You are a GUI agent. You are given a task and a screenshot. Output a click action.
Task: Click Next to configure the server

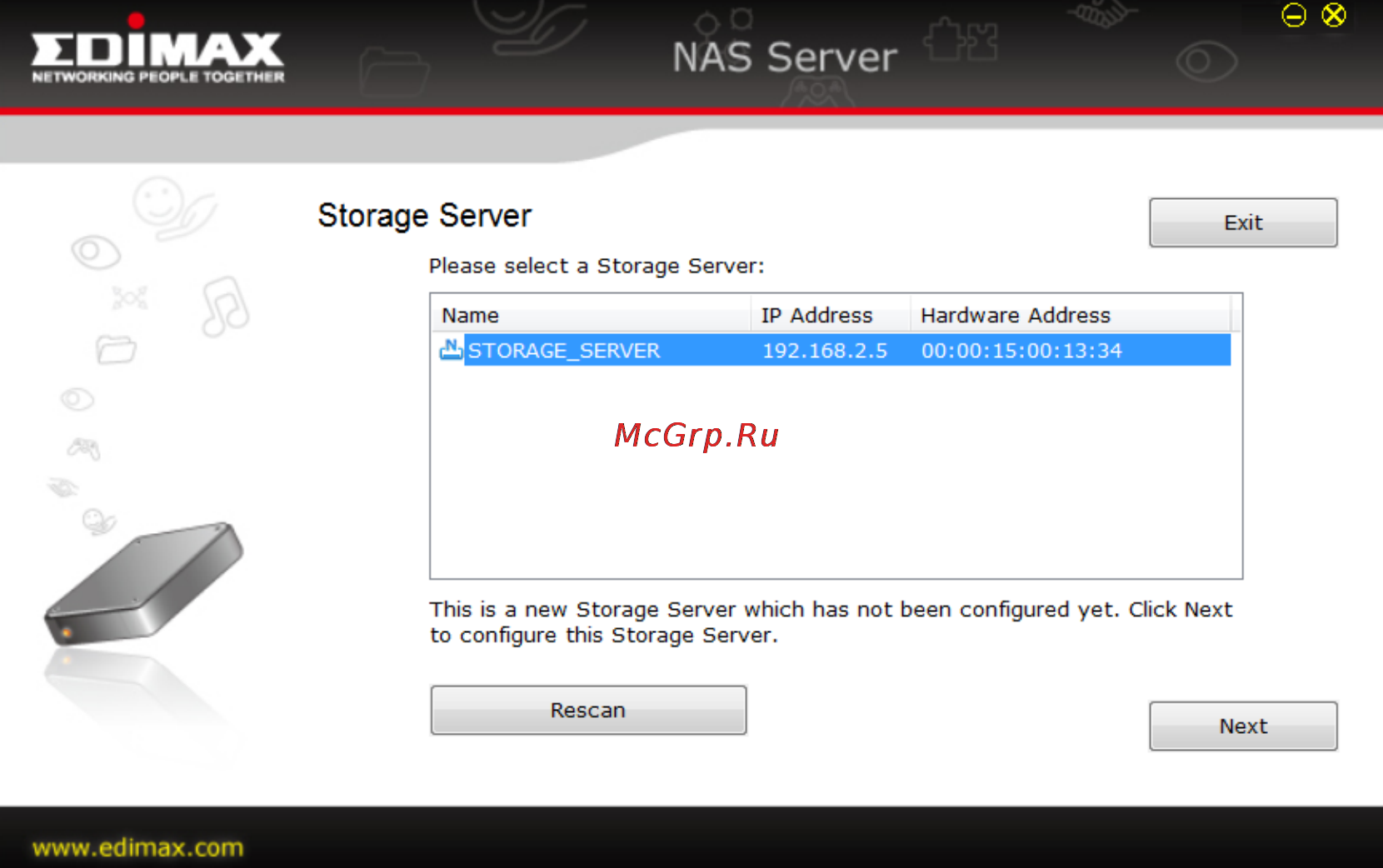point(1243,726)
